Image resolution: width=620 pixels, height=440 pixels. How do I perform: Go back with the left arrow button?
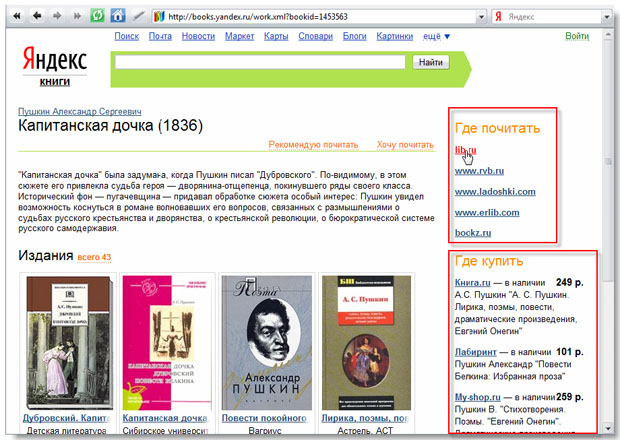(x=37, y=16)
